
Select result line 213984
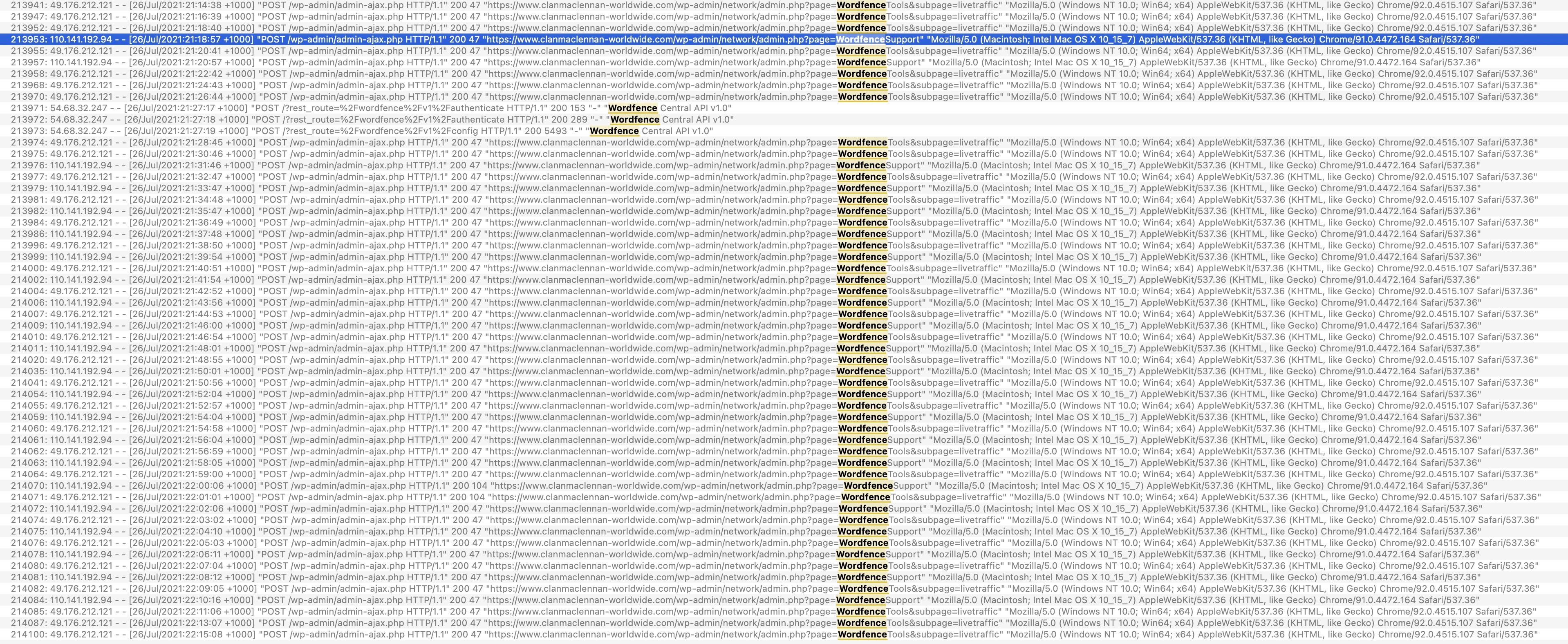784,222
